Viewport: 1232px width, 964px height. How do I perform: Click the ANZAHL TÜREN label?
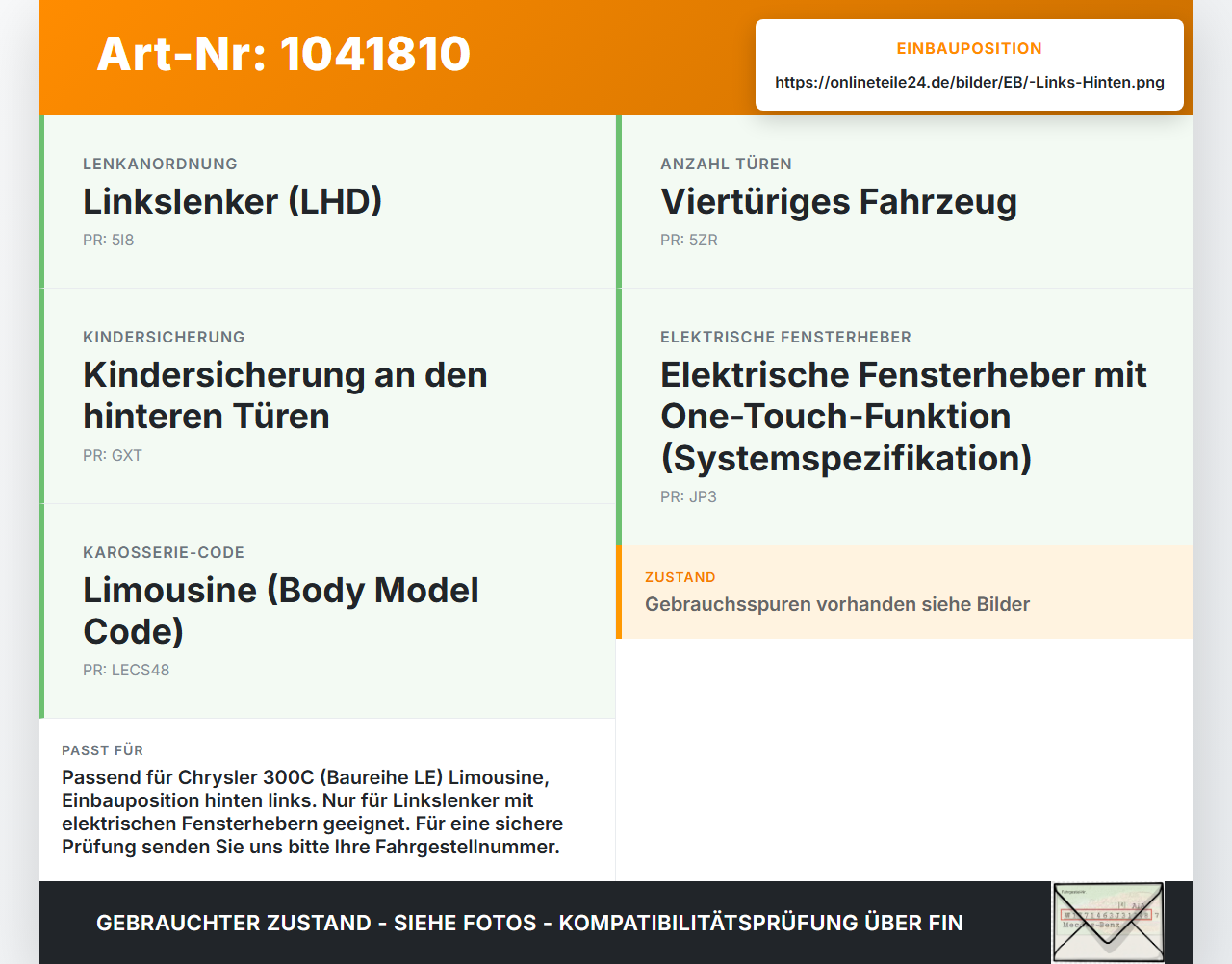pos(726,164)
